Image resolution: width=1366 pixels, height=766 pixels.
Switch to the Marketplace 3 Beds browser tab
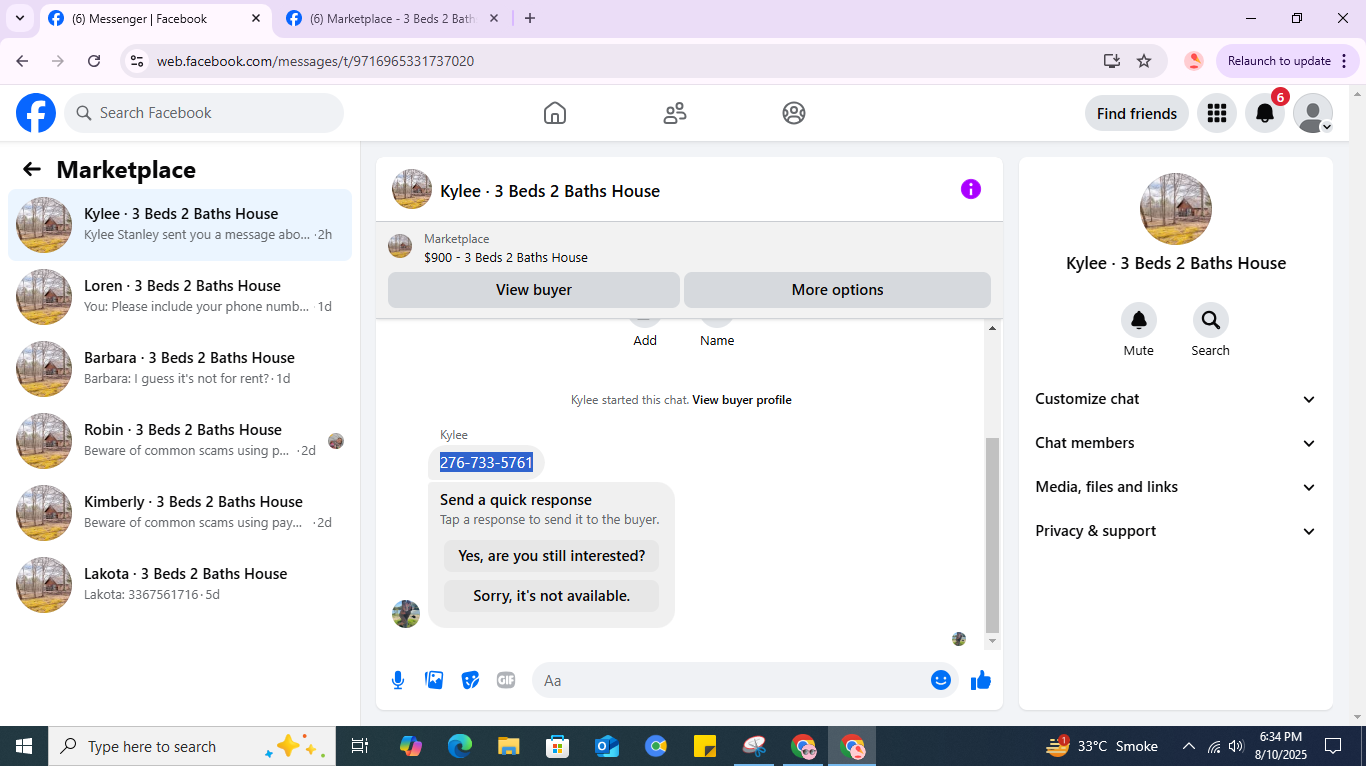point(393,18)
